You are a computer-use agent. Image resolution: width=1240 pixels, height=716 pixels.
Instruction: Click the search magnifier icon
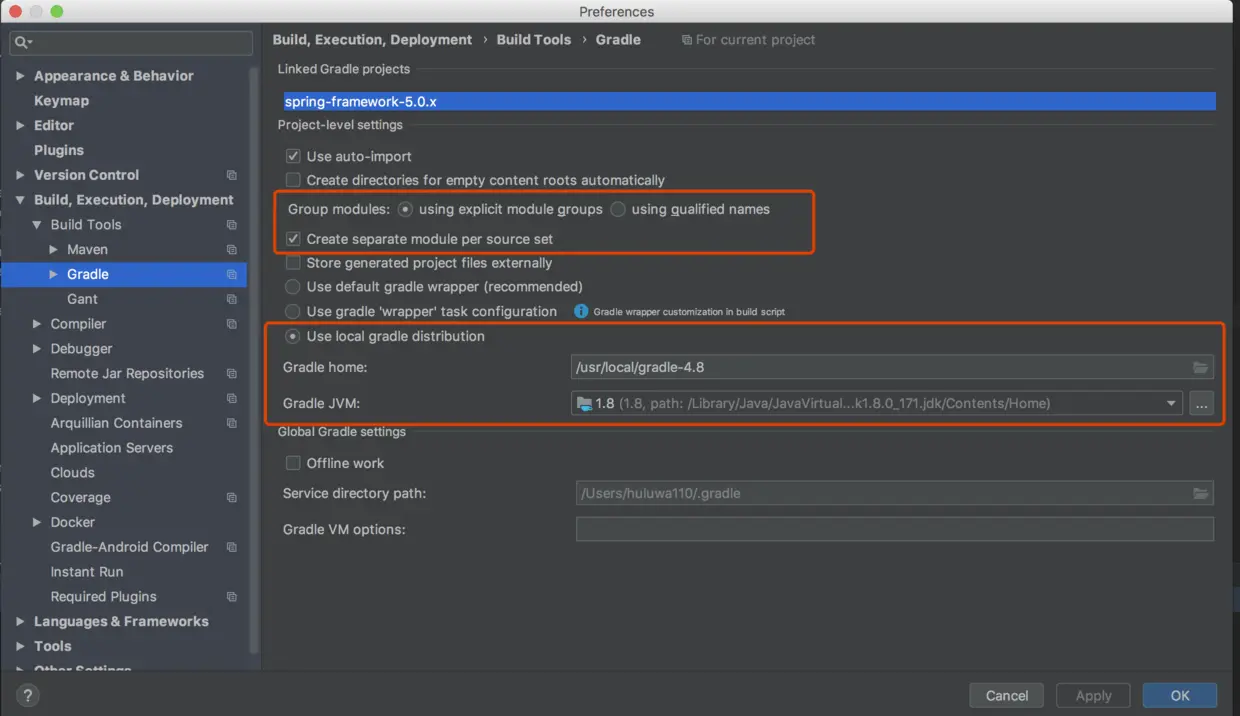click(22, 43)
